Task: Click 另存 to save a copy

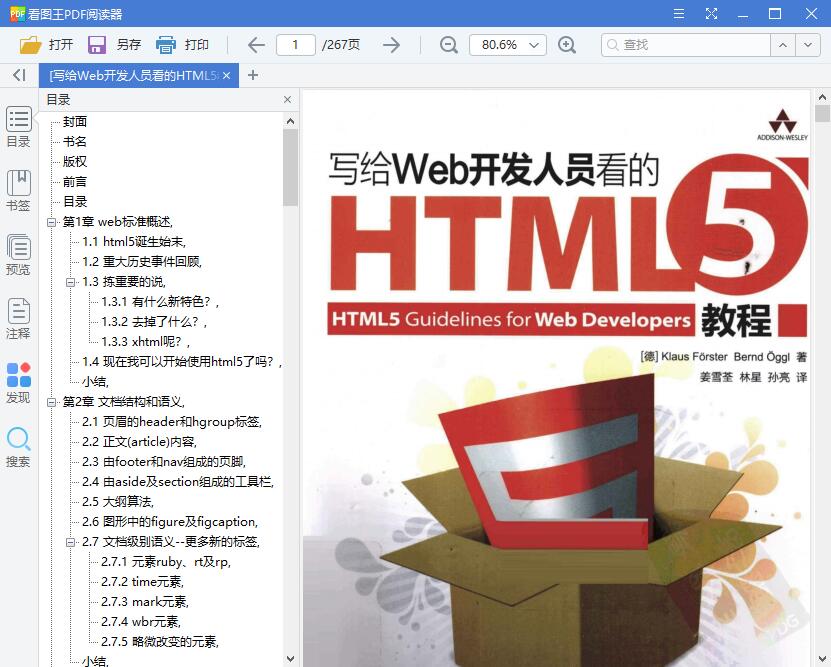Action: click(118, 45)
